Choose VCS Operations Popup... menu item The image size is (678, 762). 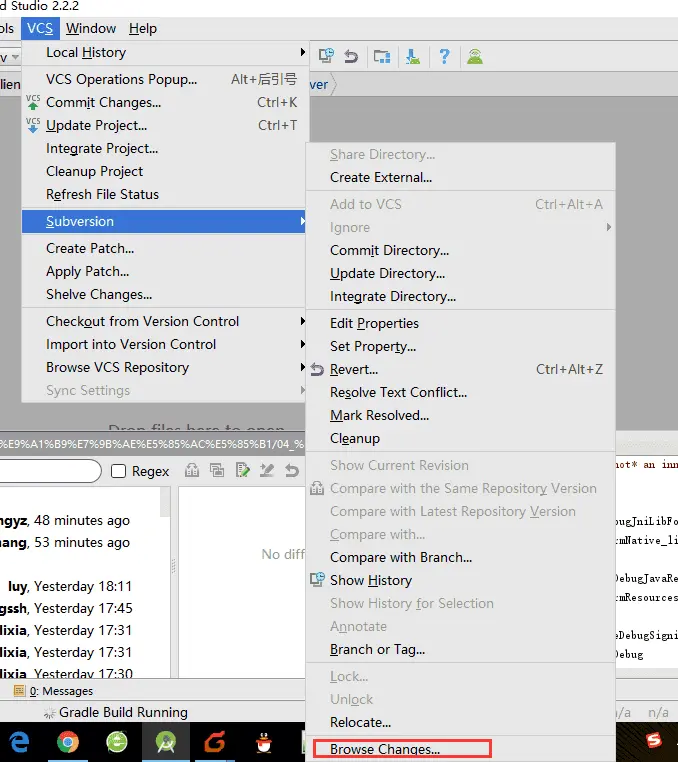point(165,79)
